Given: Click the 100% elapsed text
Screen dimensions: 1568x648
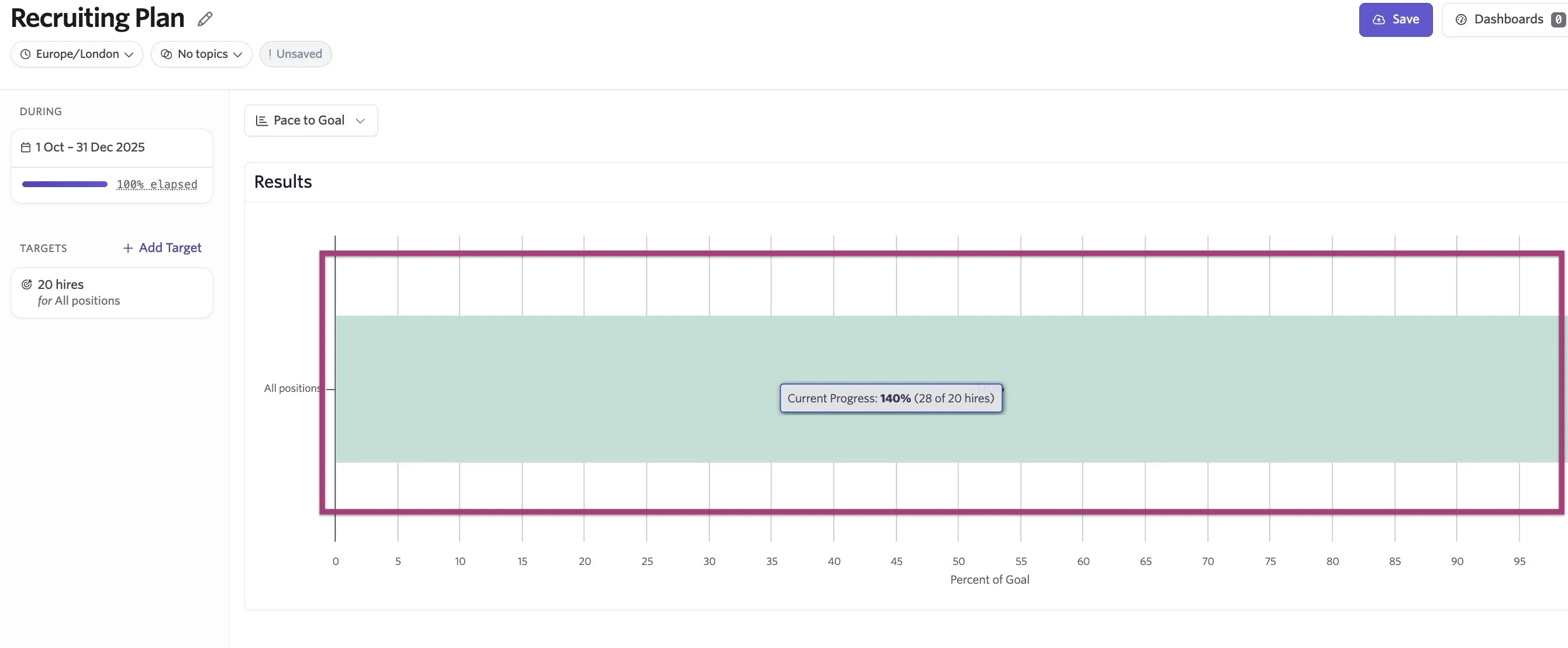Looking at the screenshot, I should point(157,184).
